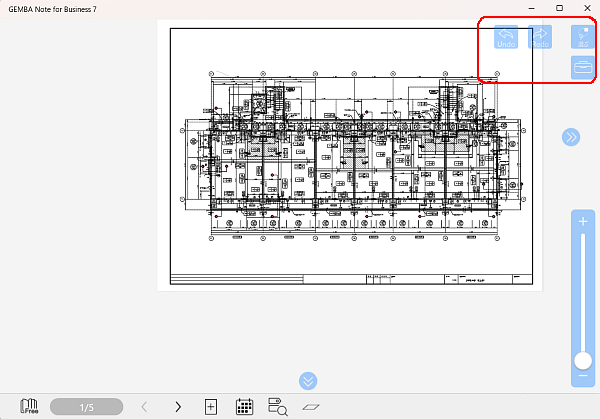Click the 1/5 page indicator
This screenshot has width=600, height=419.
(86, 407)
